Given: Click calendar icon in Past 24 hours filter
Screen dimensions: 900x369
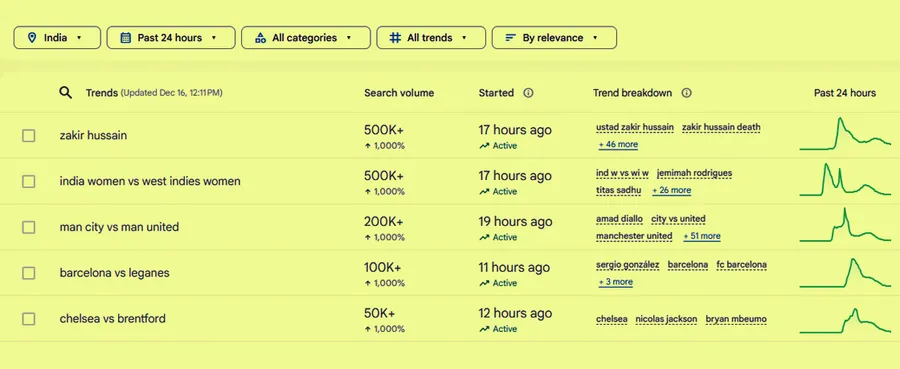Looking at the screenshot, I should click(x=126, y=38).
